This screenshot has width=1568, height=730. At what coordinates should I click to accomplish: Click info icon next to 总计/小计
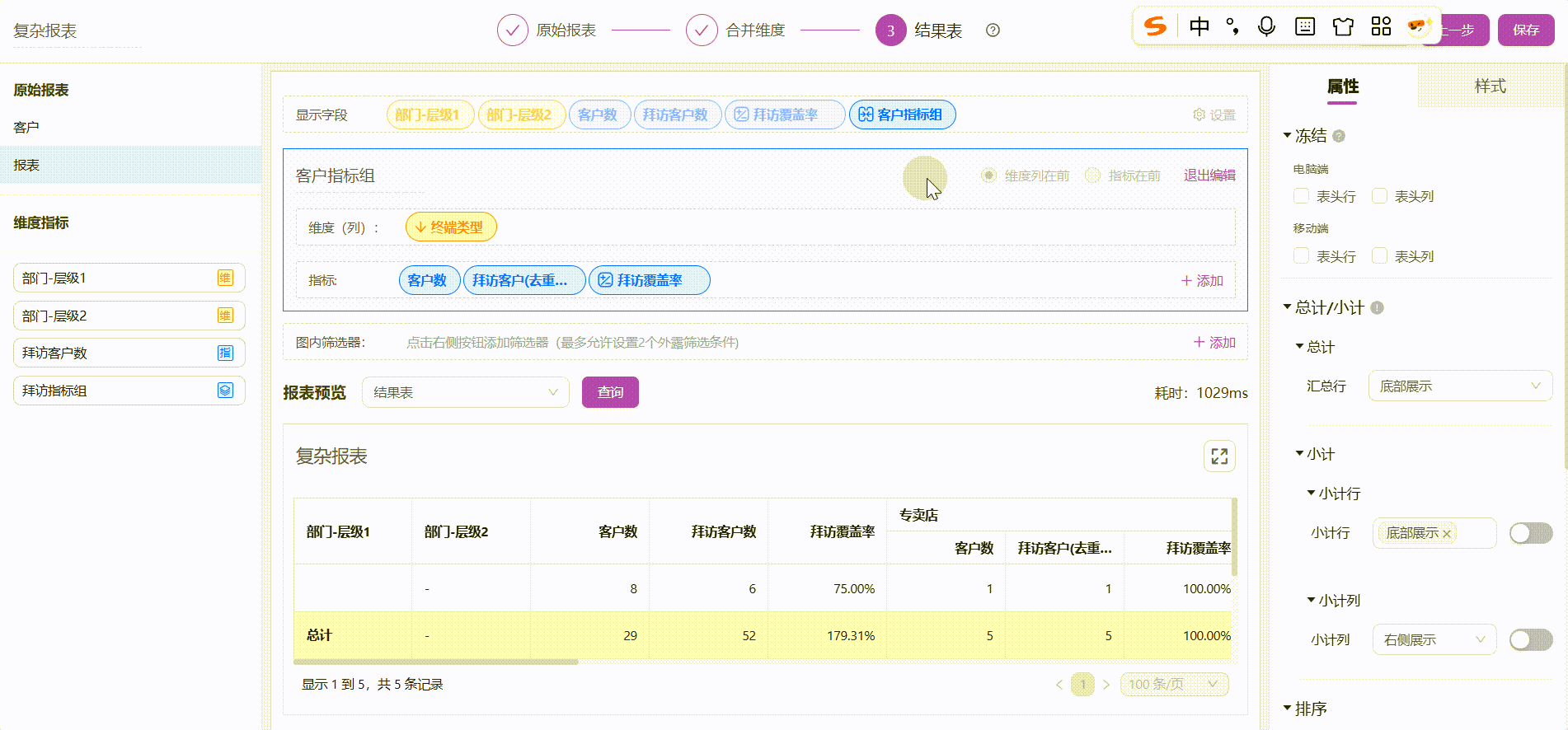[1377, 307]
